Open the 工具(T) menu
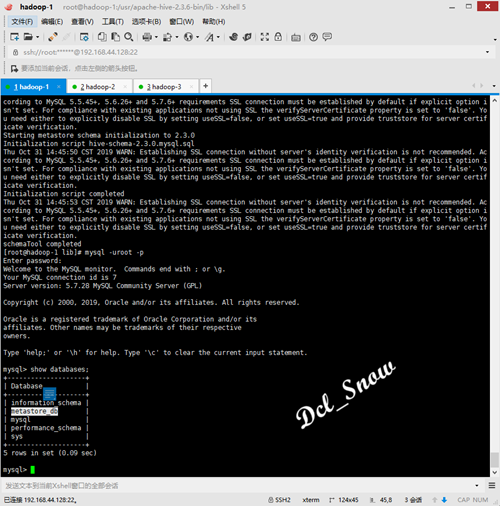The image size is (500, 506). 113,22
